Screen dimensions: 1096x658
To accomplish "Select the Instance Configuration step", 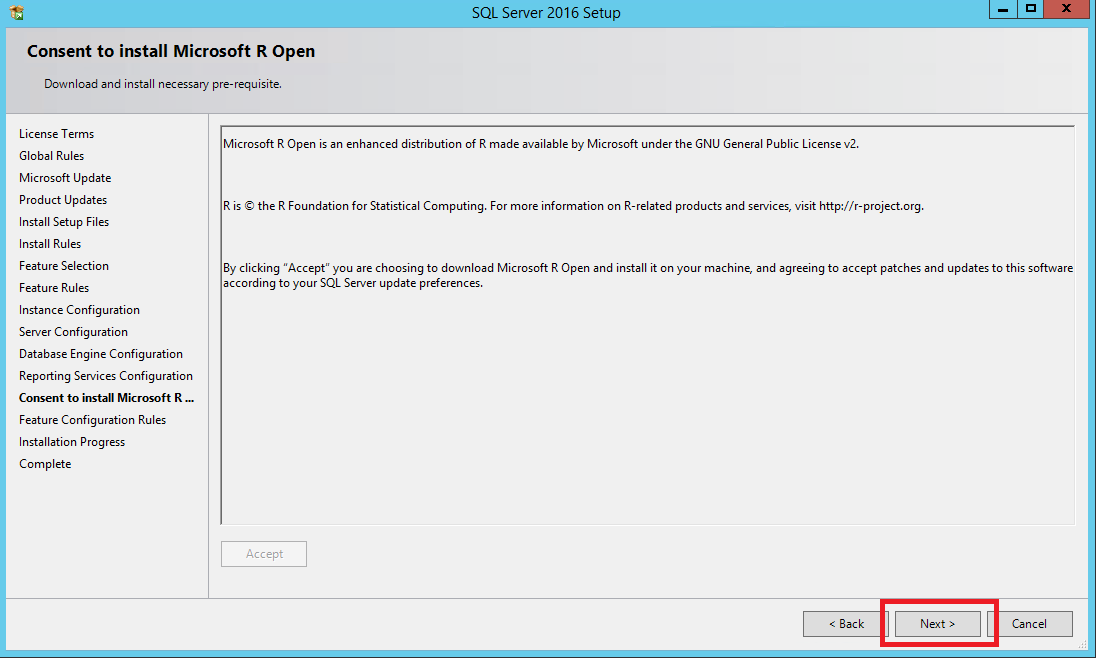I will 80,310.
